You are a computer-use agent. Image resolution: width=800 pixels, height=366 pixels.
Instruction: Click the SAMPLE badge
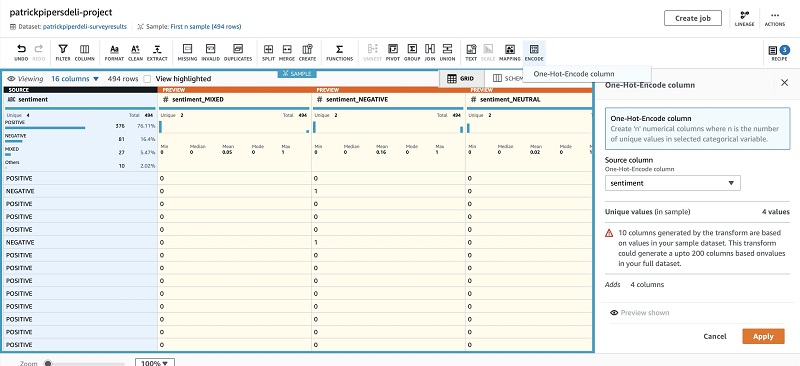tap(297, 74)
